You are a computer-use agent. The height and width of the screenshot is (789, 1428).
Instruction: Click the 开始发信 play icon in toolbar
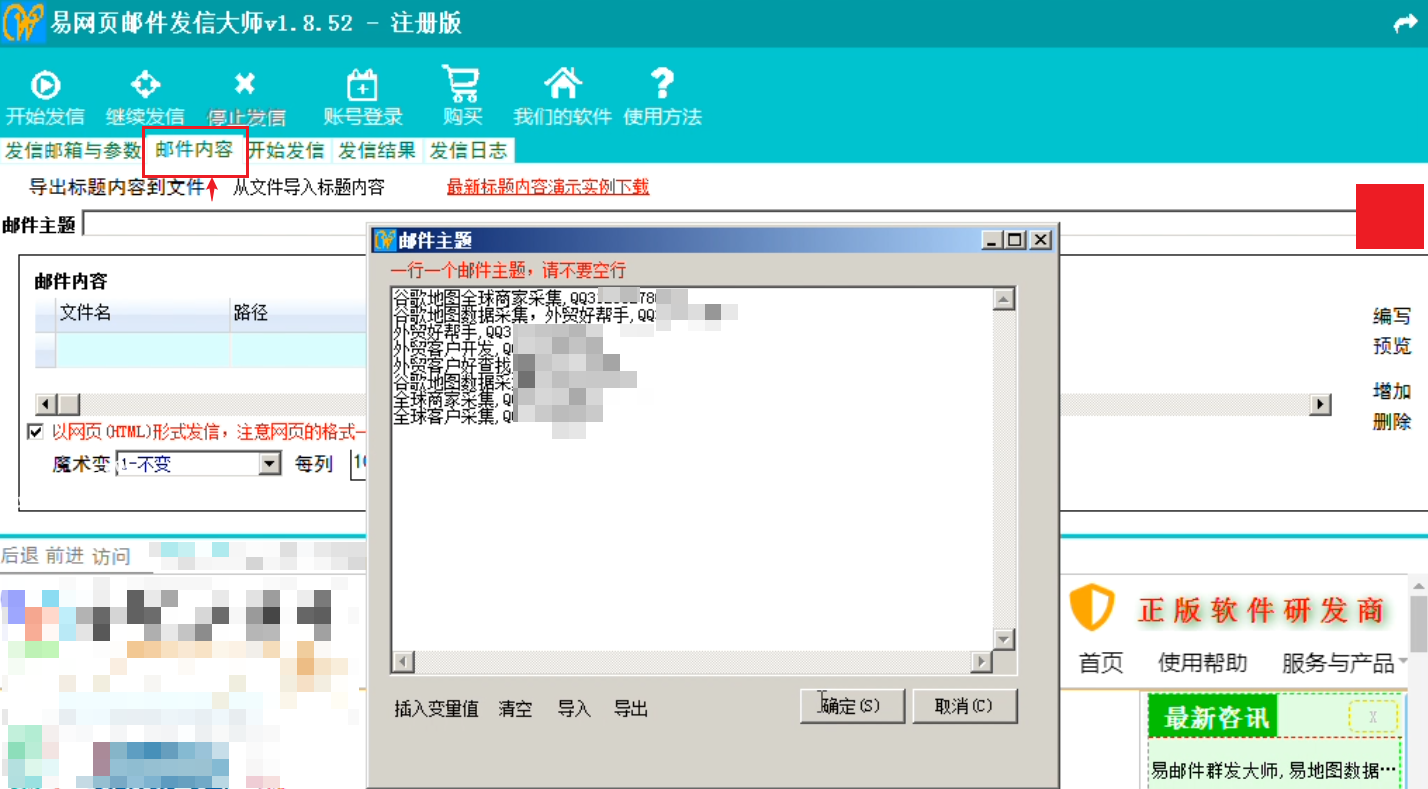pyautogui.click(x=45, y=85)
